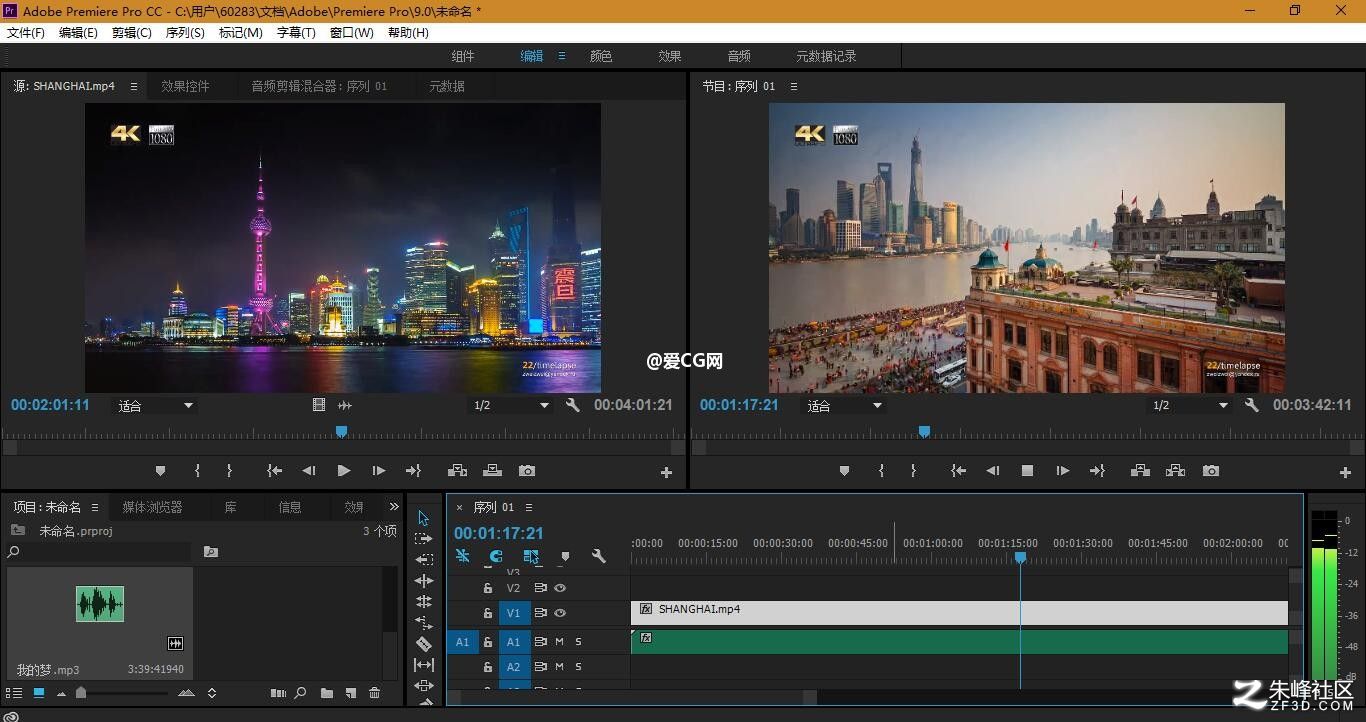Solo audio track A1
The image size is (1366, 722).
click(x=578, y=642)
